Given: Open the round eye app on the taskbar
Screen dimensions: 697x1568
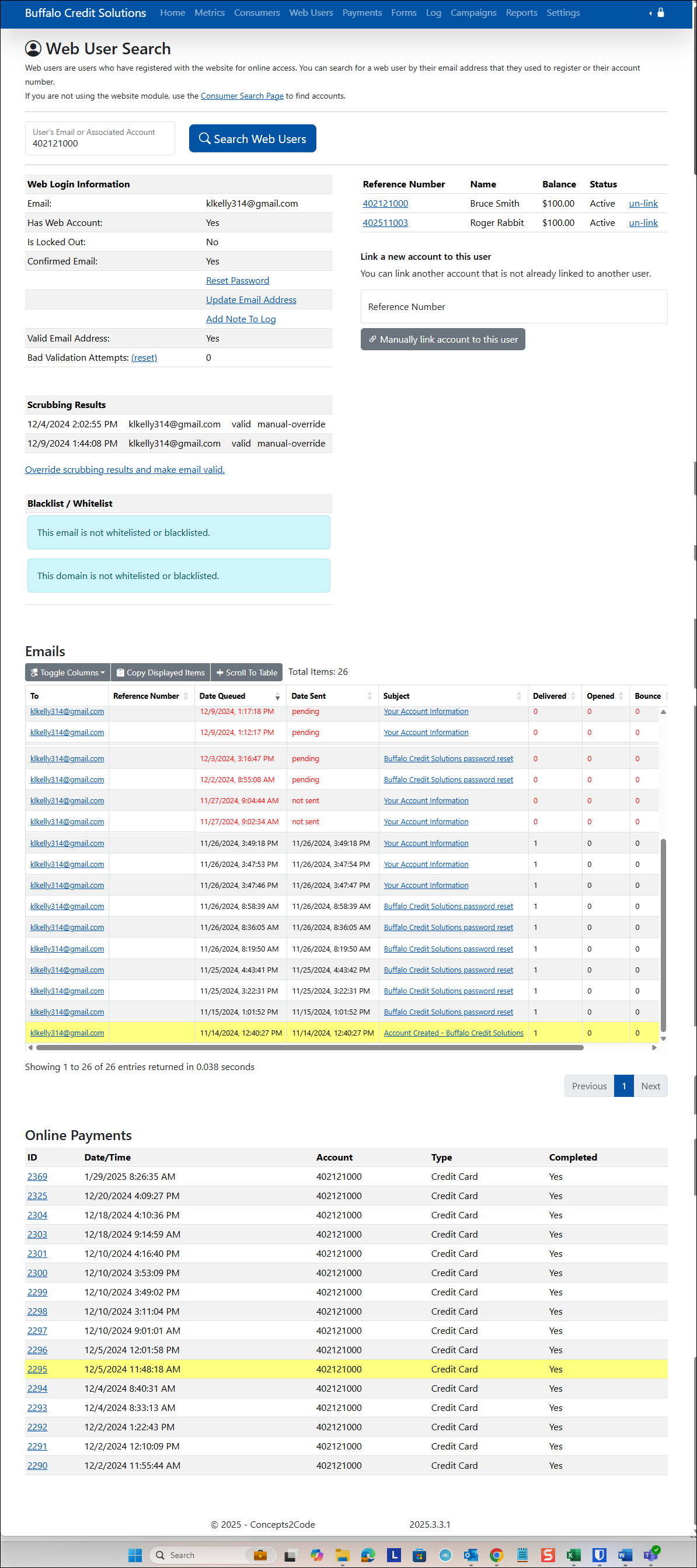Looking at the screenshot, I should tap(445, 1555).
